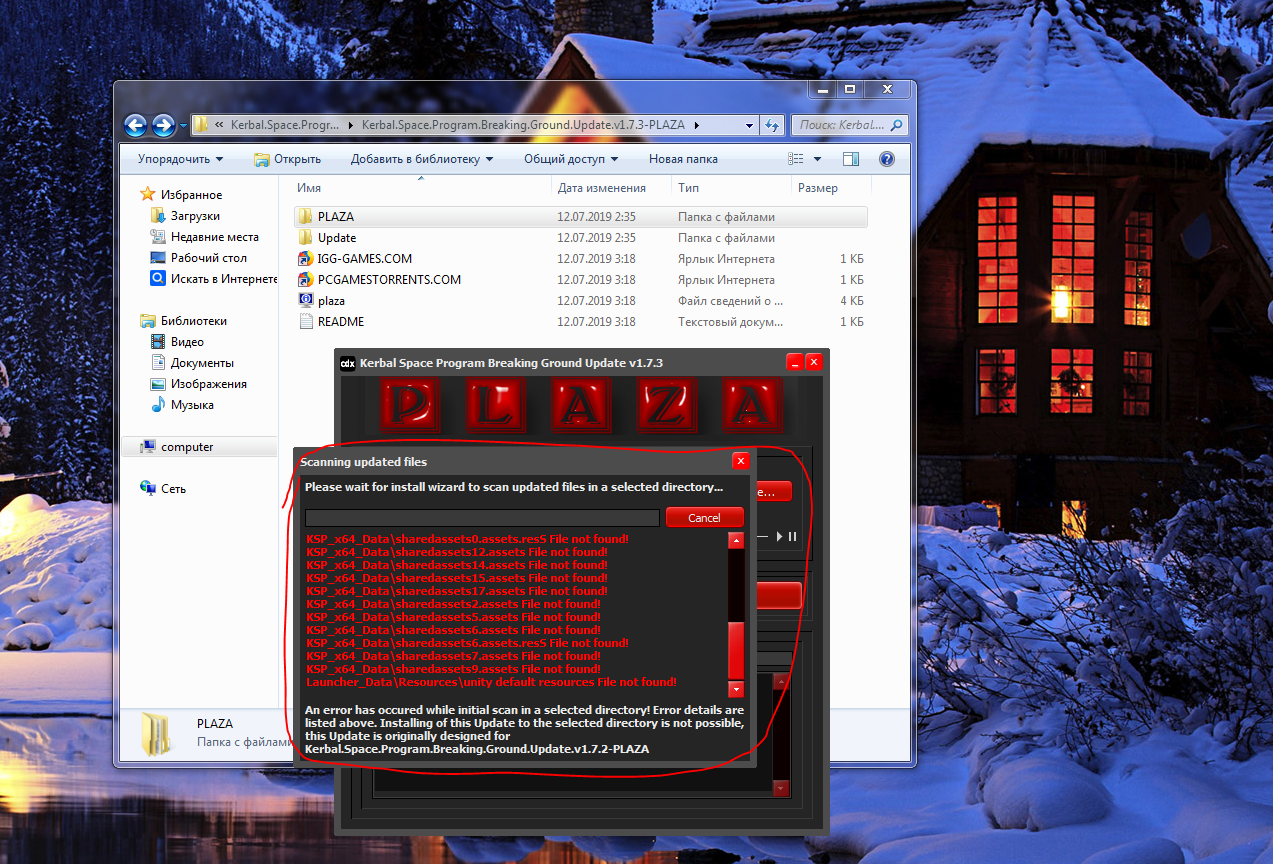Viewport: 1273px width, 864px height.
Task: Select Сеть in the navigation pane
Action: (173, 489)
